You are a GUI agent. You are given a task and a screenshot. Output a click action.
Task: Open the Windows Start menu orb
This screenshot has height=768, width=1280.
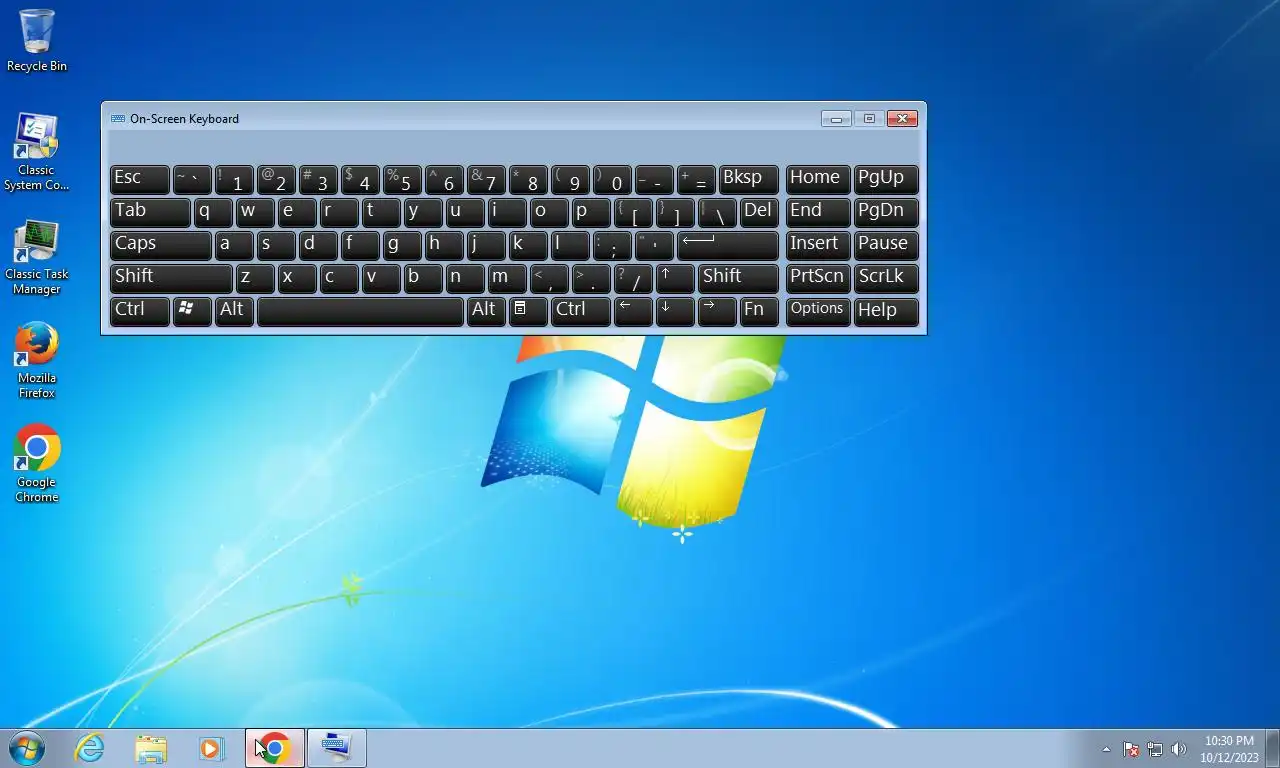[x=27, y=748]
